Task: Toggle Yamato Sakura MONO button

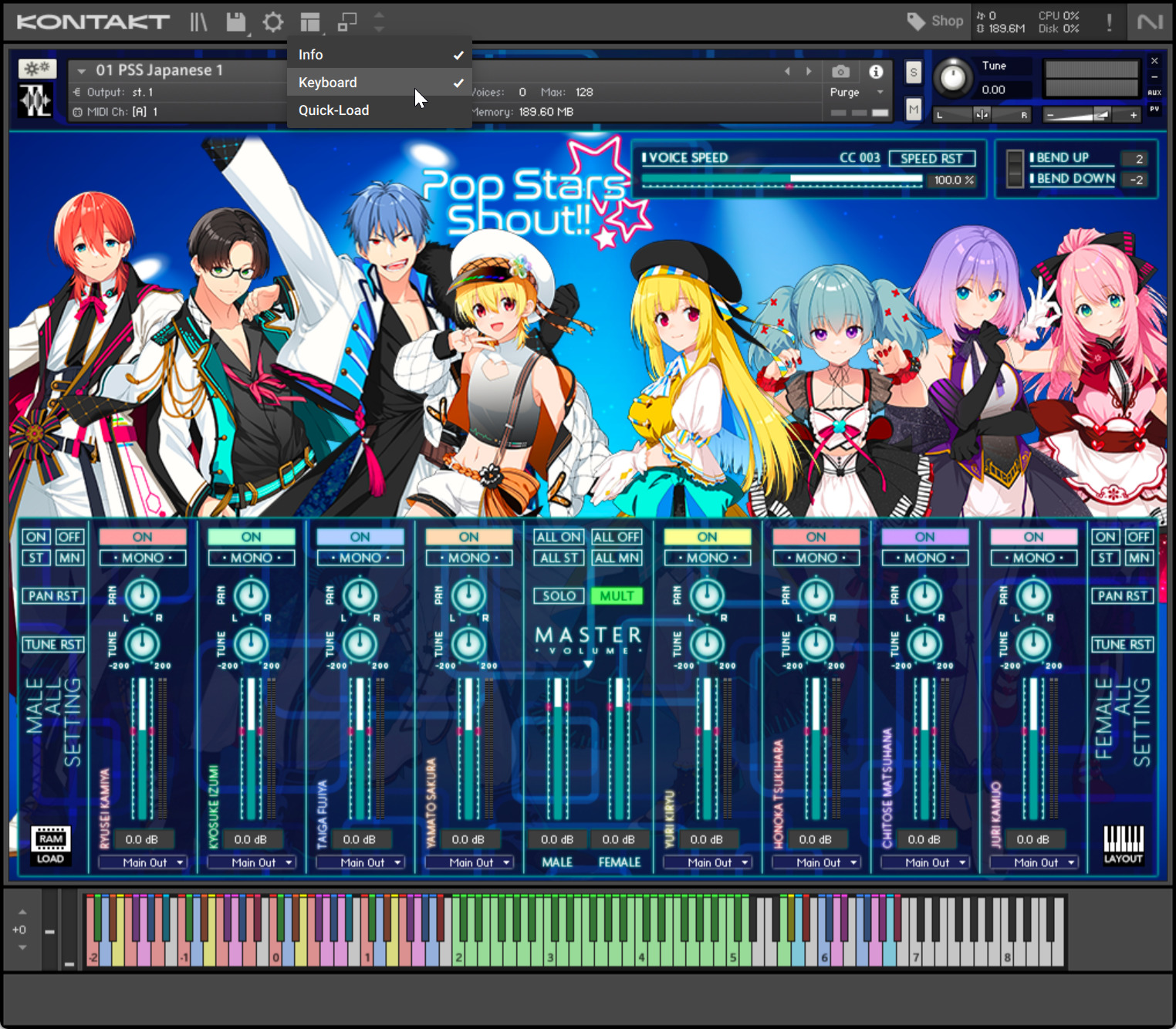Action: (x=469, y=558)
